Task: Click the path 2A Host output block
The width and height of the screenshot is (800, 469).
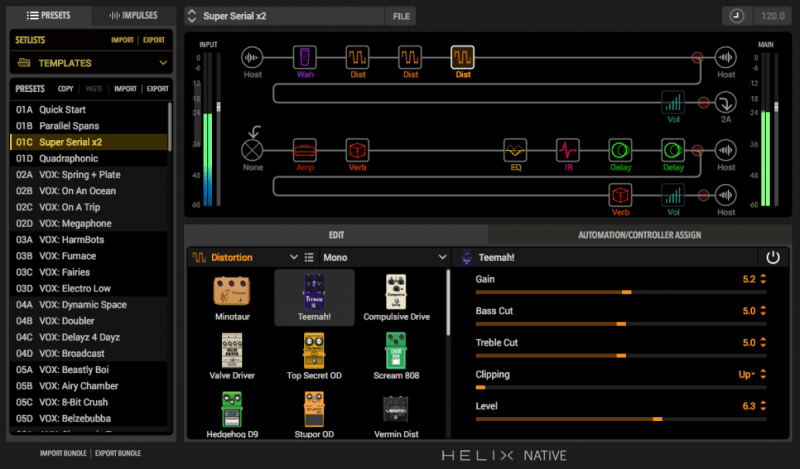Action: (726, 150)
